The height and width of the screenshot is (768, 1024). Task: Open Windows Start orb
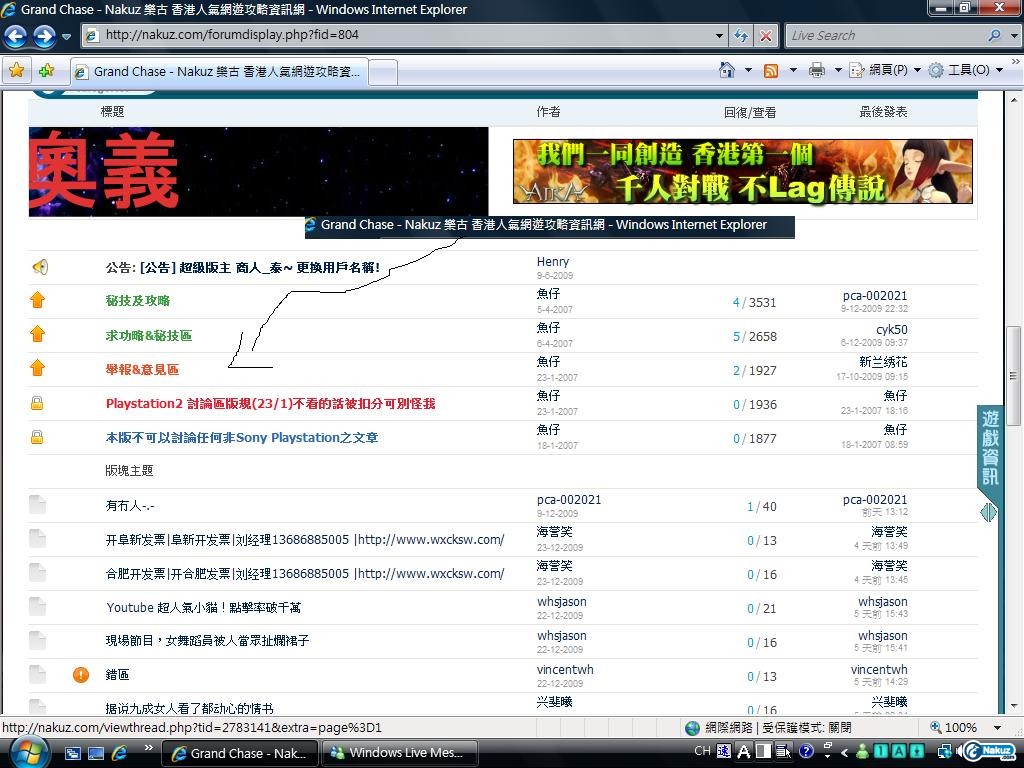27,751
